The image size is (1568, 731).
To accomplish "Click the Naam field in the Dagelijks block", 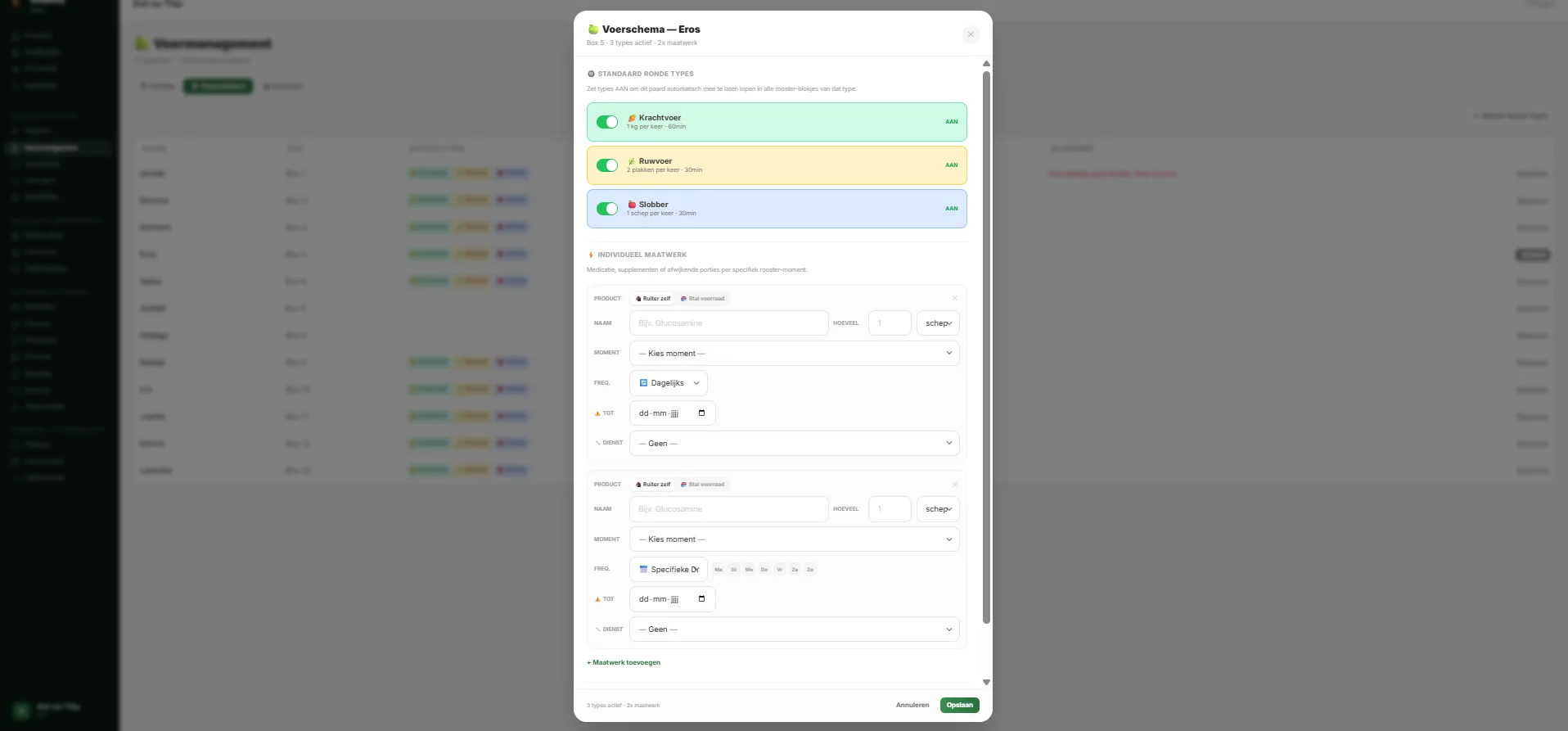I will (x=729, y=323).
